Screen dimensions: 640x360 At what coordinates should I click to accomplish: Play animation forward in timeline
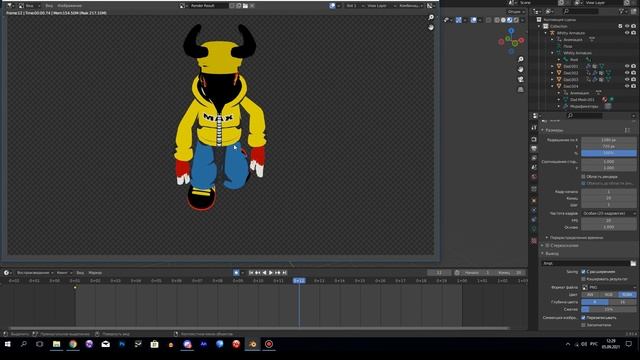(271, 273)
